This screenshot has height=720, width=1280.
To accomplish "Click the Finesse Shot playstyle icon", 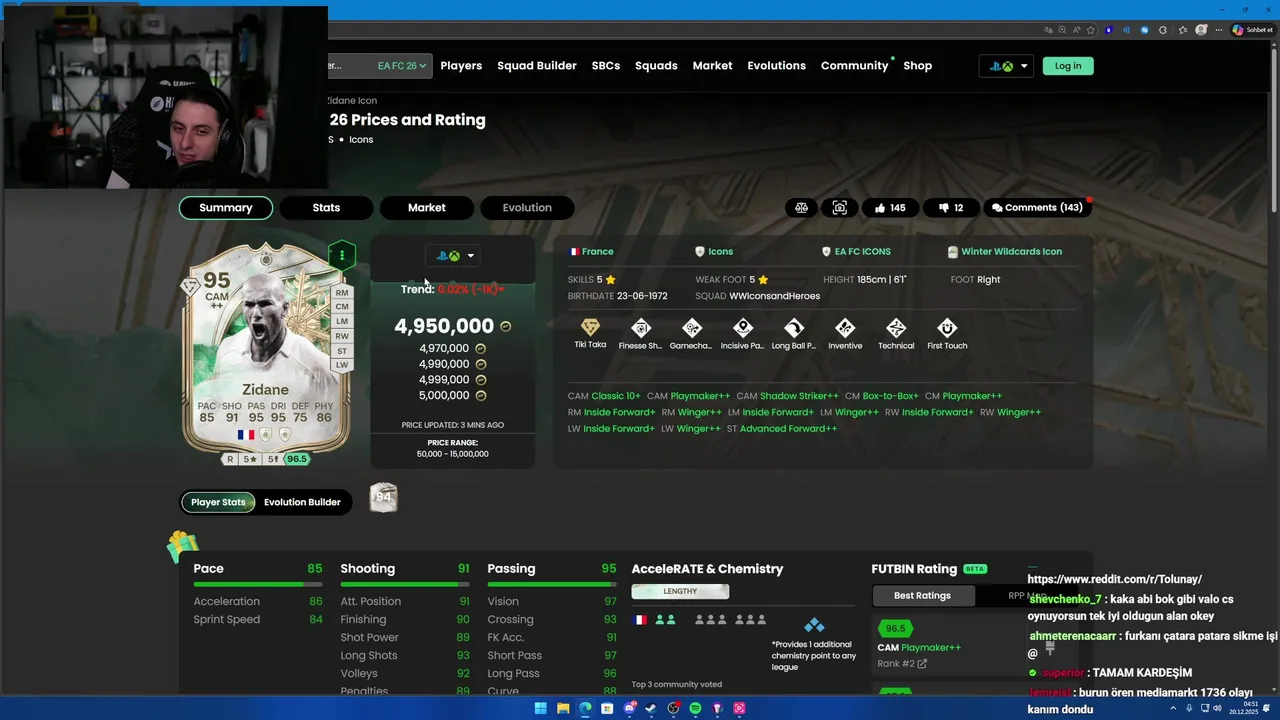I will [641, 328].
